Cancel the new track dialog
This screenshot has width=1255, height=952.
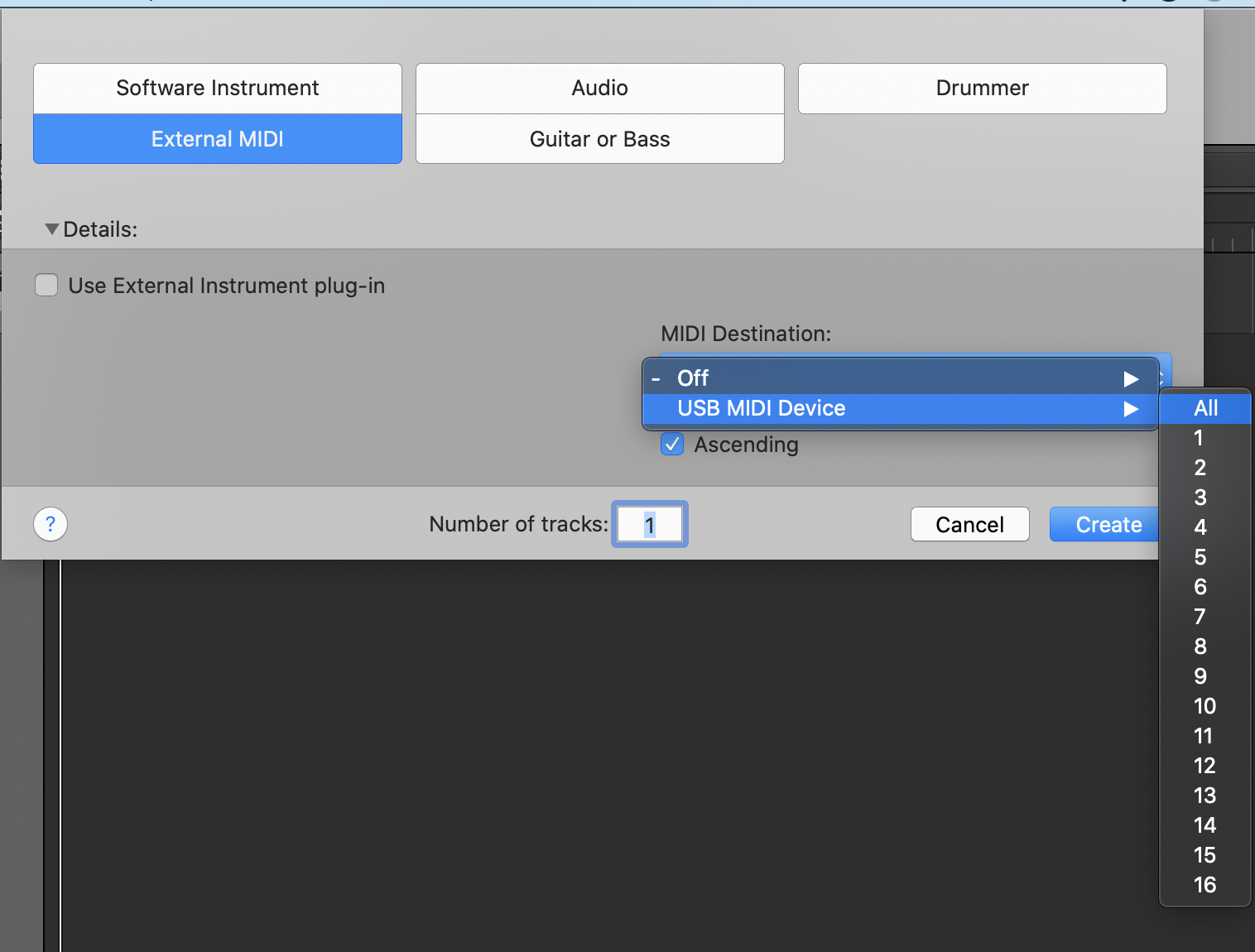(970, 524)
